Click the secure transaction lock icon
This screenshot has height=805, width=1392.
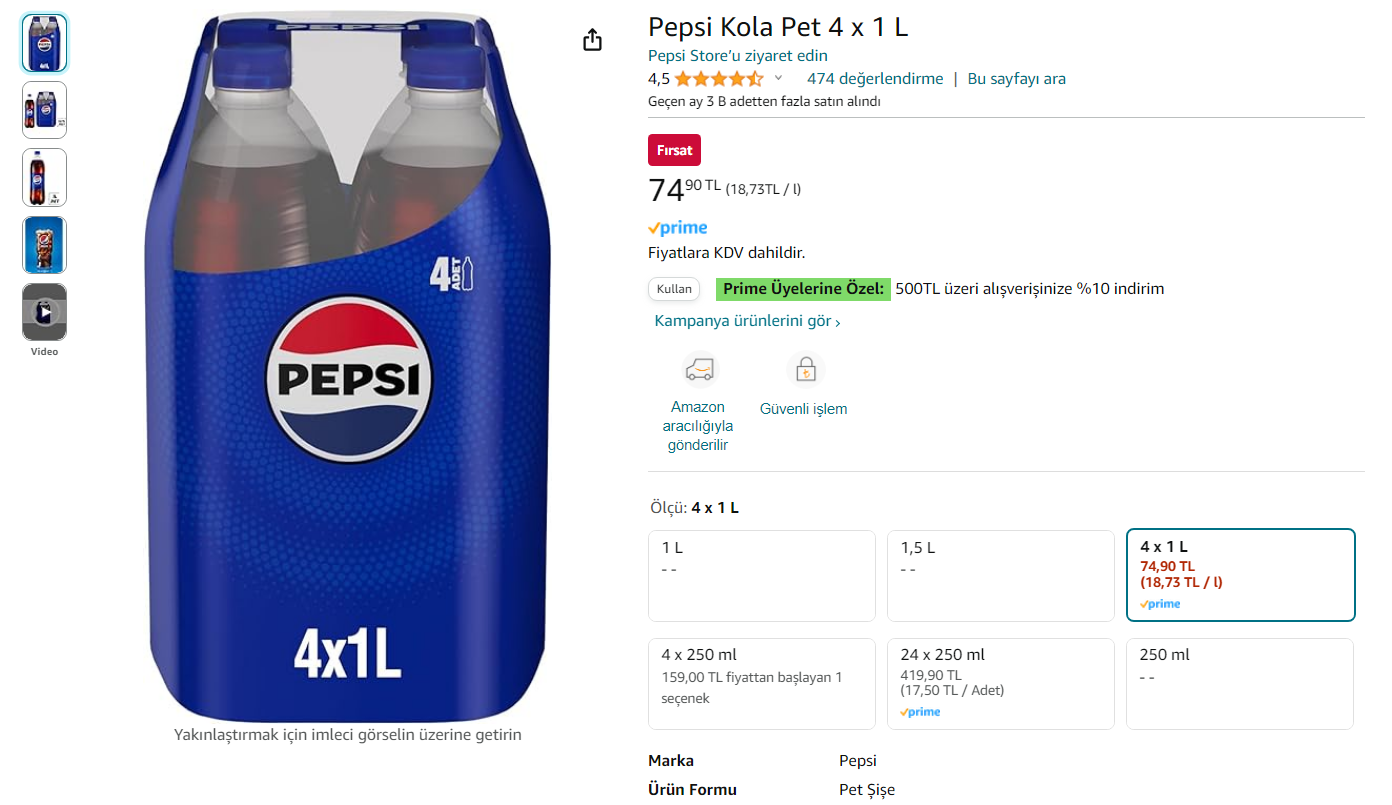804,370
